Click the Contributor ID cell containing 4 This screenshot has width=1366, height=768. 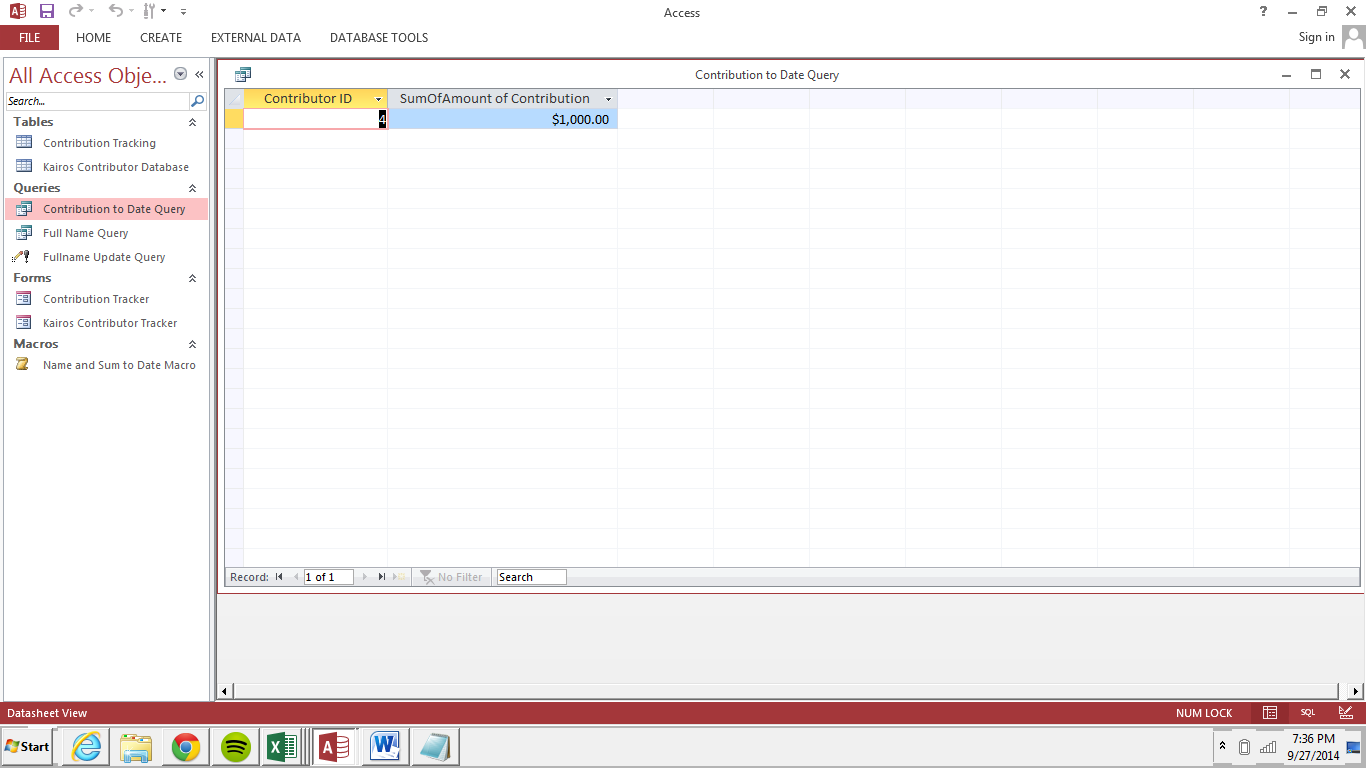pyautogui.click(x=316, y=119)
